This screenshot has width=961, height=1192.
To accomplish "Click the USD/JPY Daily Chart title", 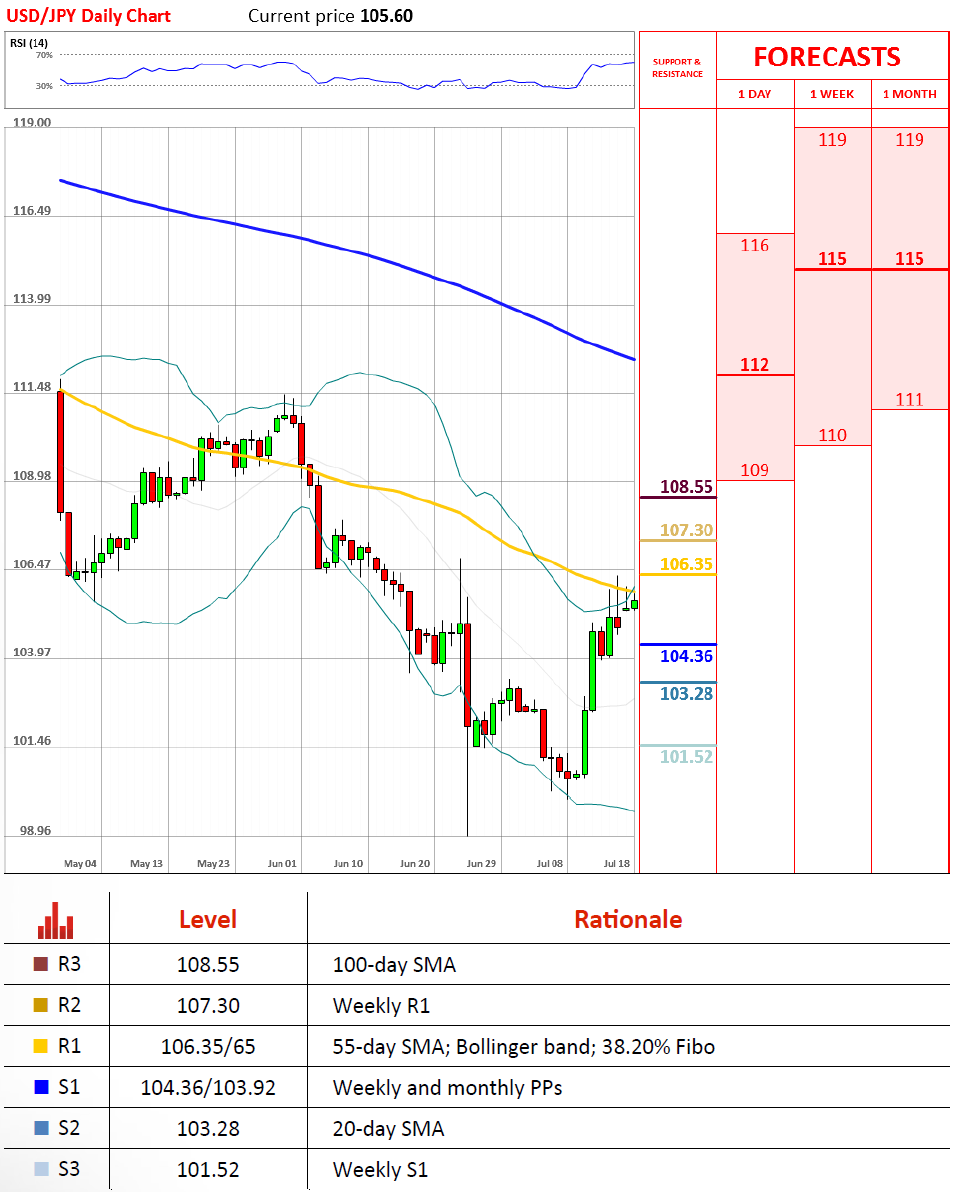I will coord(88,16).
